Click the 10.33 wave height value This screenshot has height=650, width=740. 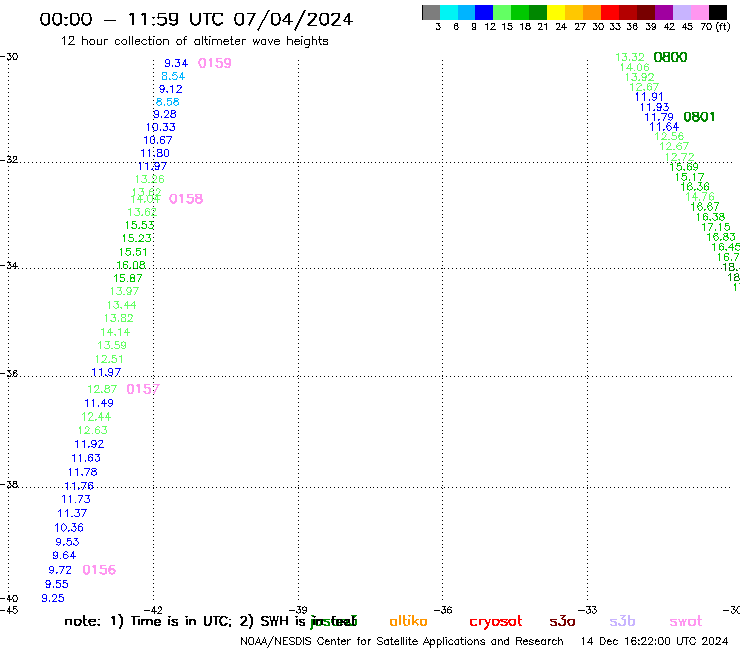point(160,127)
